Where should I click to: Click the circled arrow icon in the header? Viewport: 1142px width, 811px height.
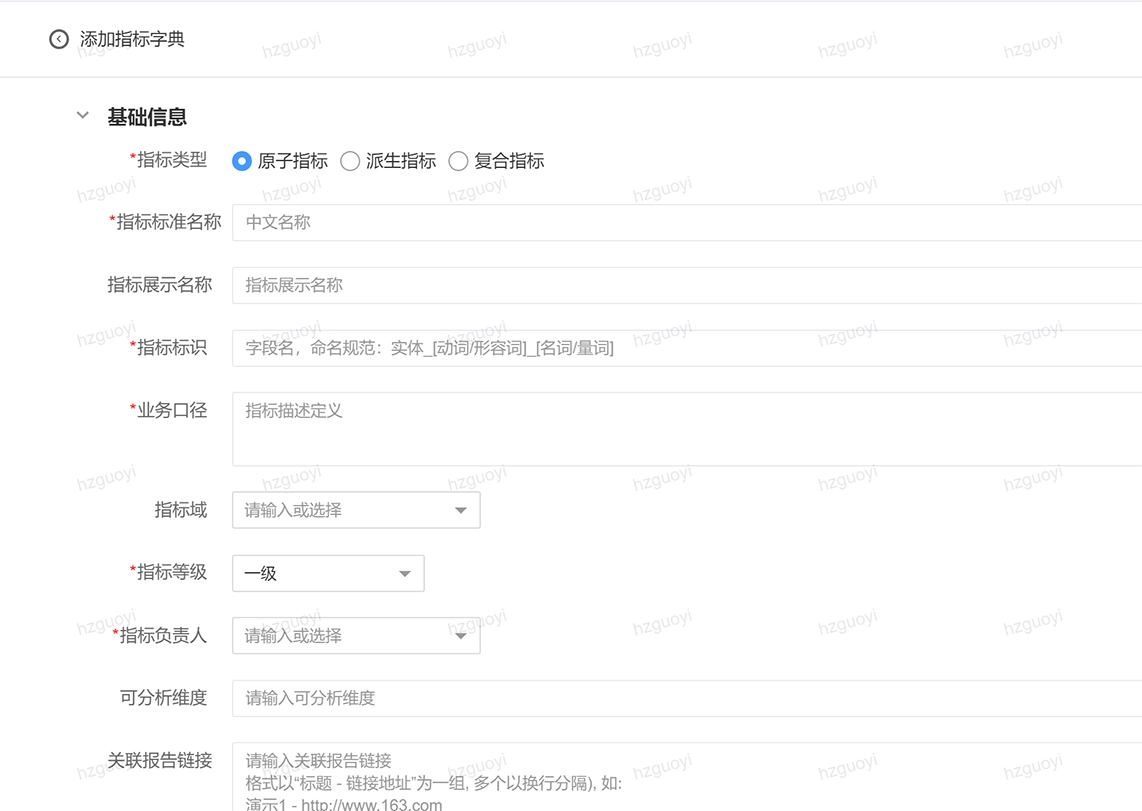pos(59,39)
